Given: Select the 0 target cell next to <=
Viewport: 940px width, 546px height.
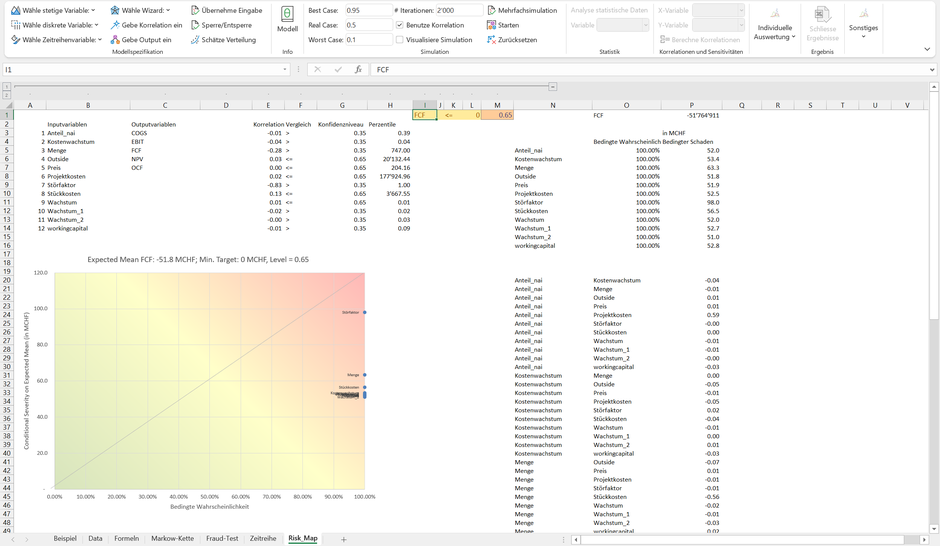Looking at the screenshot, I should tap(472, 115).
